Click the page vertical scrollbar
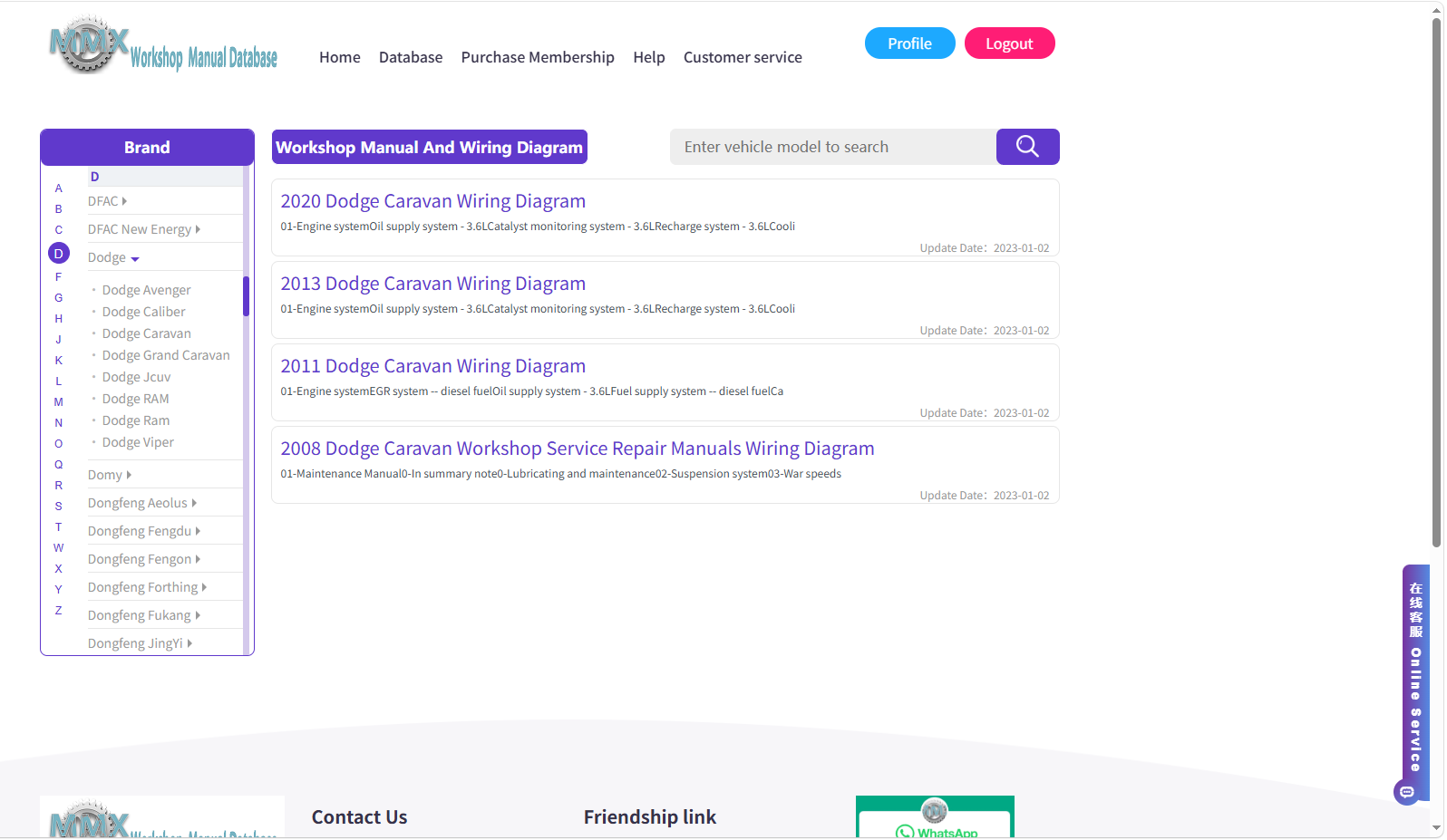The width and height of the screenshot is (1447, 840). 1437,281
